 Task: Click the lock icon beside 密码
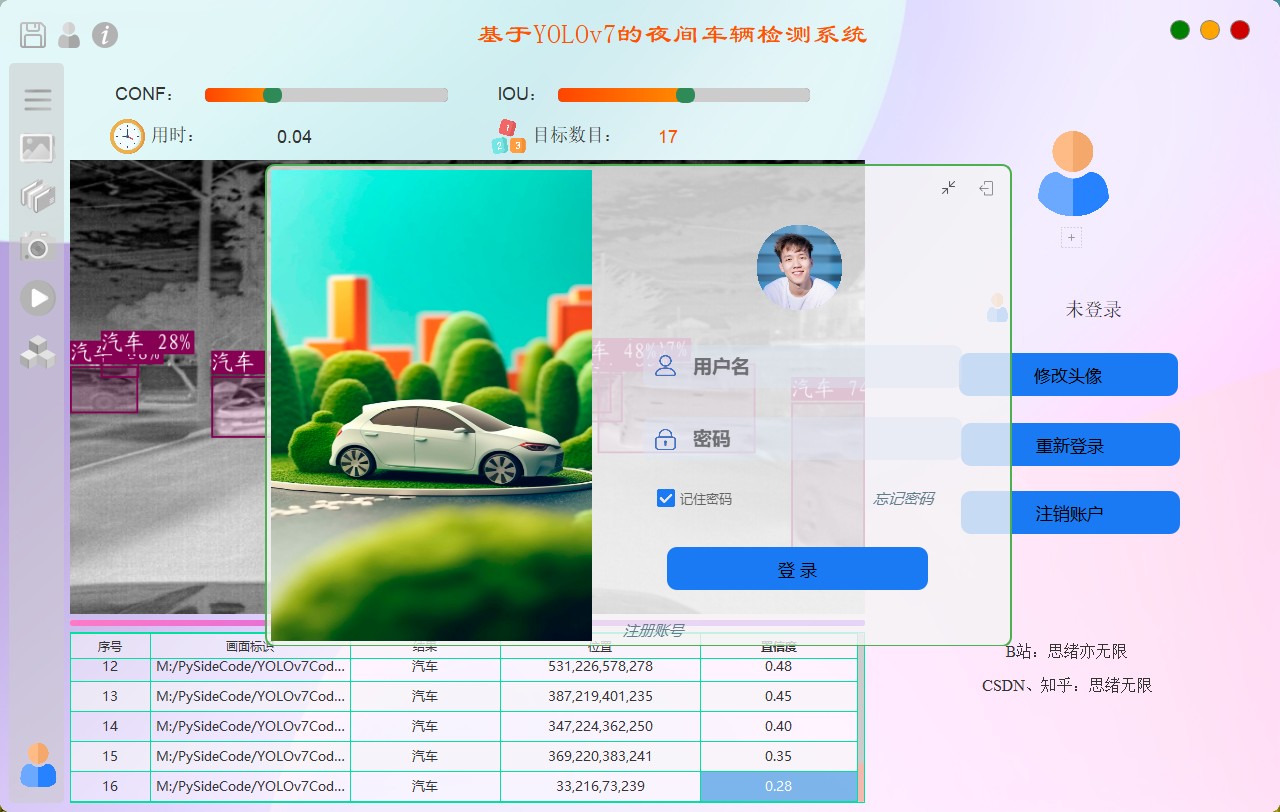tap(665, 438)
